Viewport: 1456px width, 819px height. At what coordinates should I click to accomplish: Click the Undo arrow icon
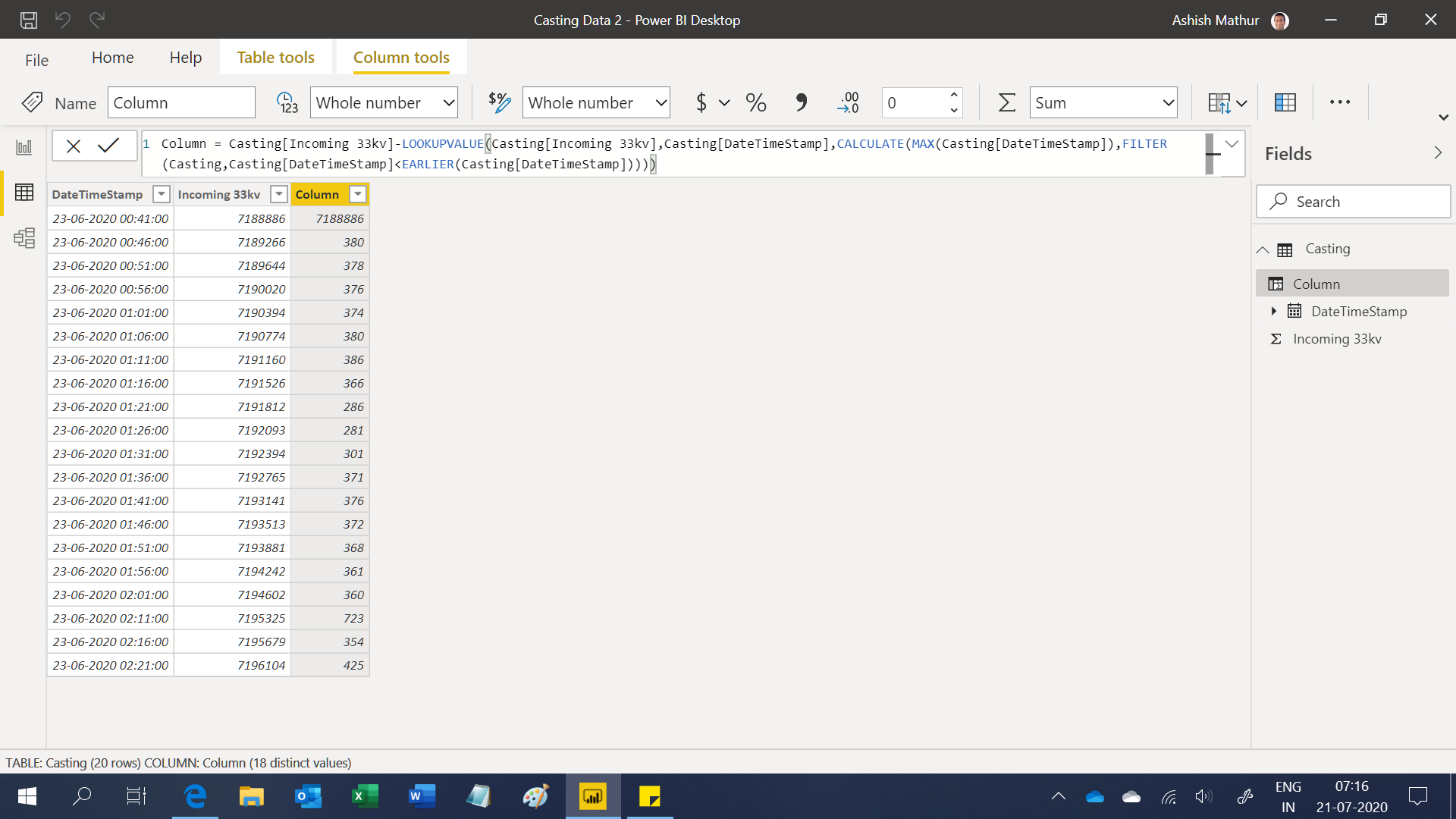point(63,20)
